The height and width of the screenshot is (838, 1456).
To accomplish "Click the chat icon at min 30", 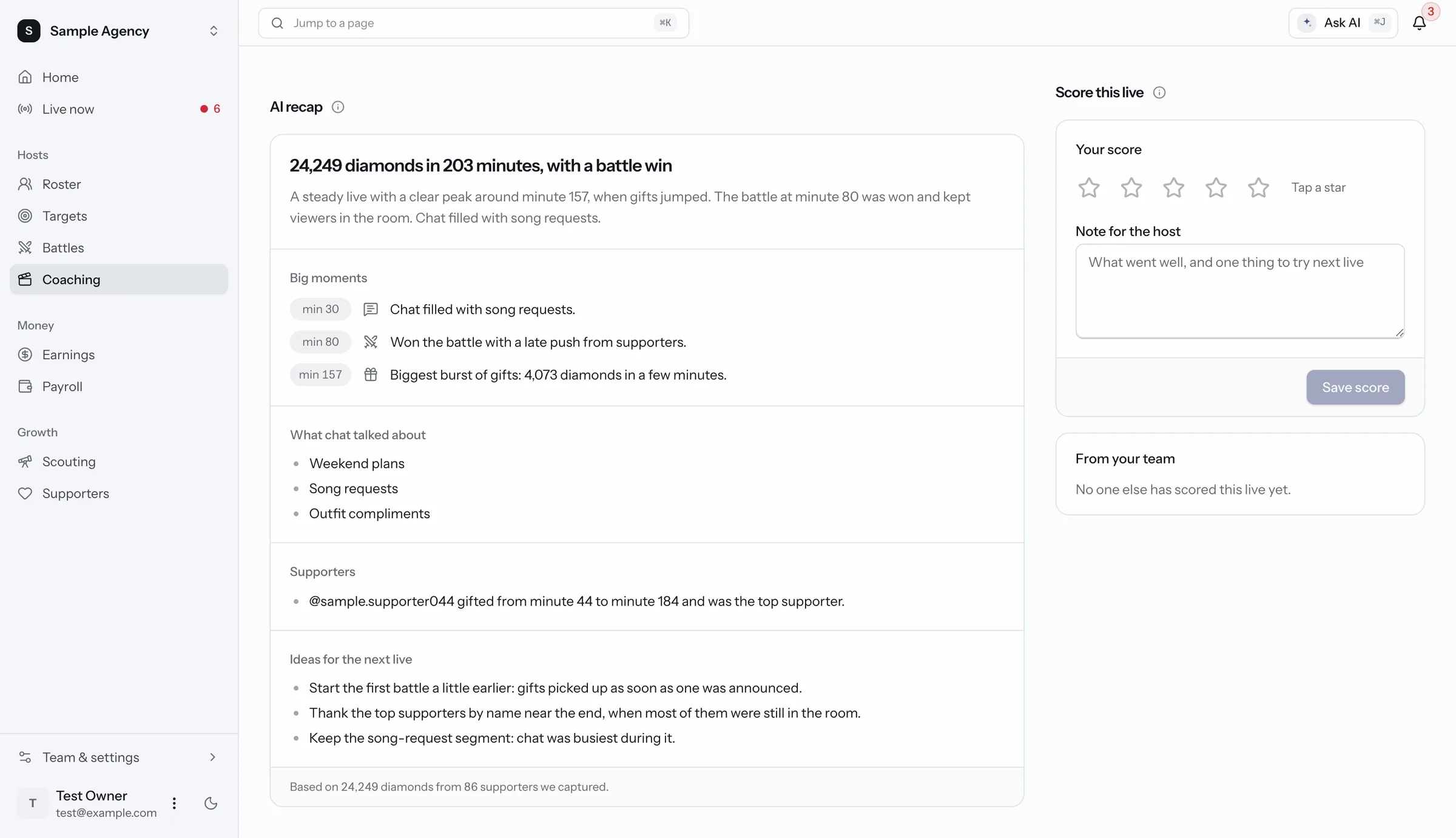I will [x=370, y=309].
